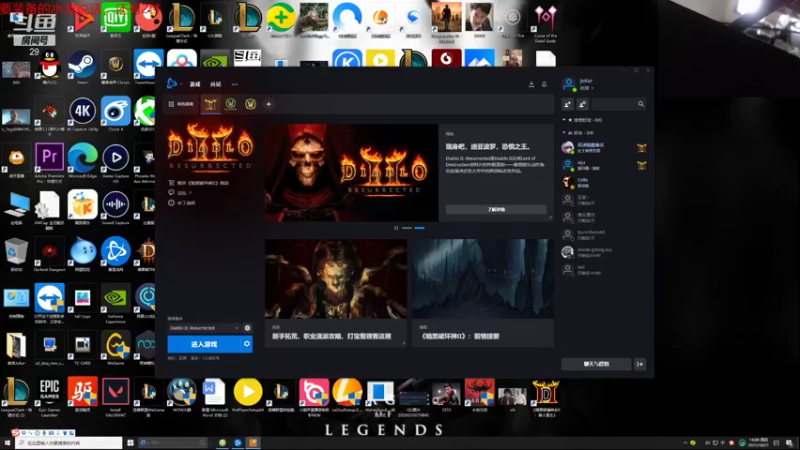This screenshot has width=800, height=450.
Task: Open the downloads icon in Battle.net
Action: tap(531, 84)
